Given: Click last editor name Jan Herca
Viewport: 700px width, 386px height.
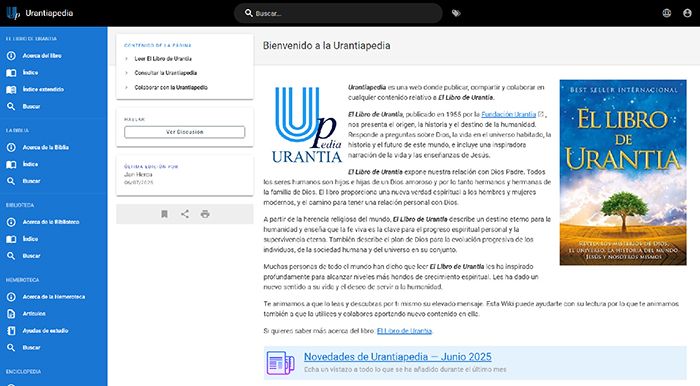Looking at the screenshot, I should (138, 174).
